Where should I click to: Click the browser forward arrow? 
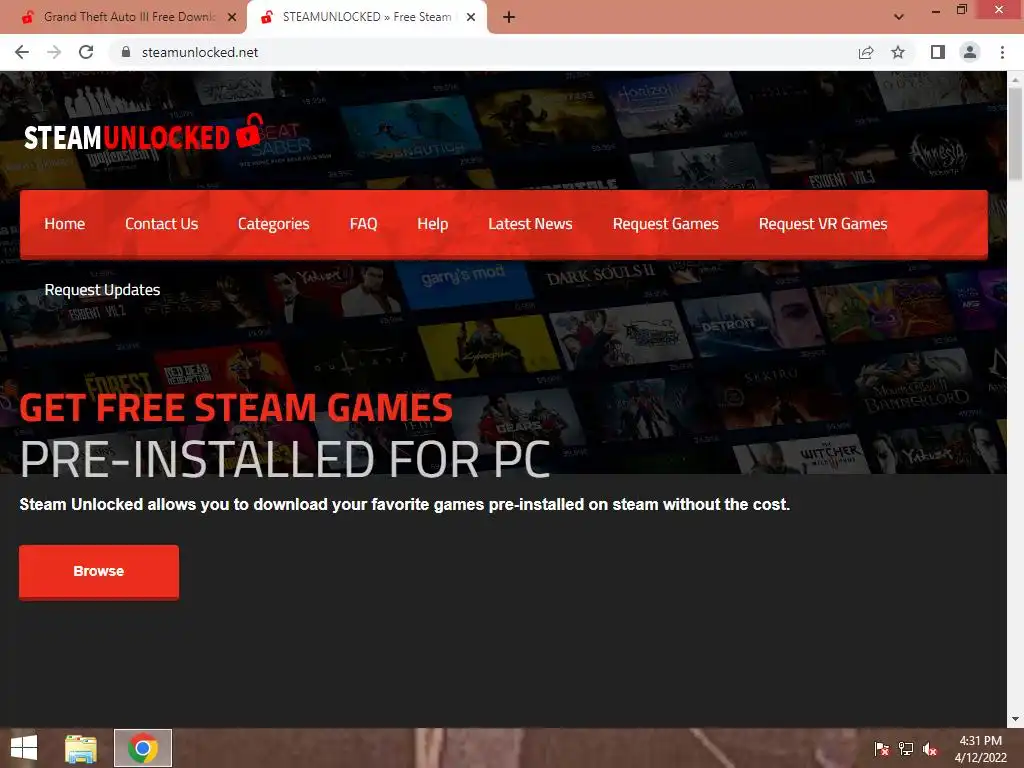54,52
